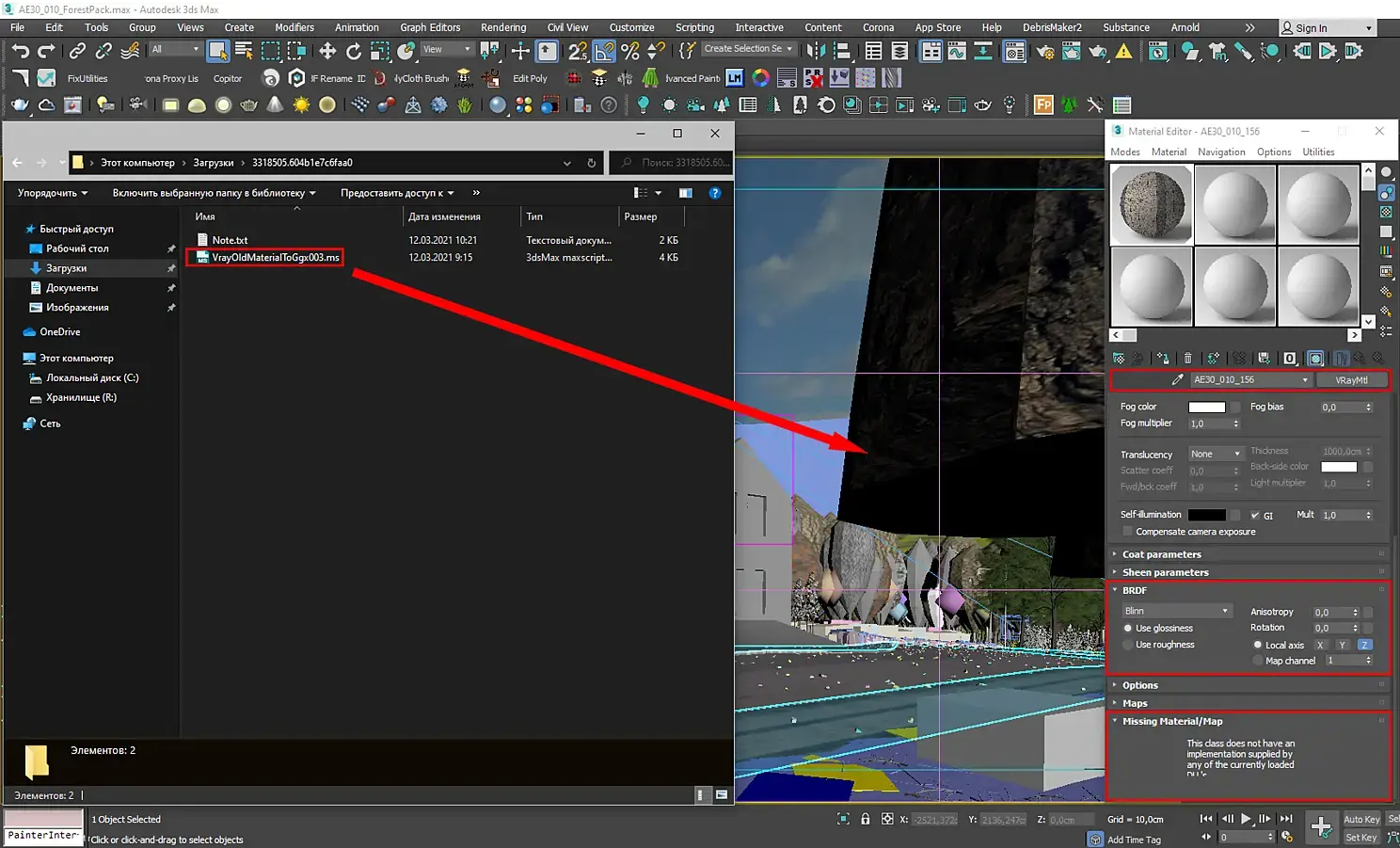Open the Mirror tool

pos(816,51)
